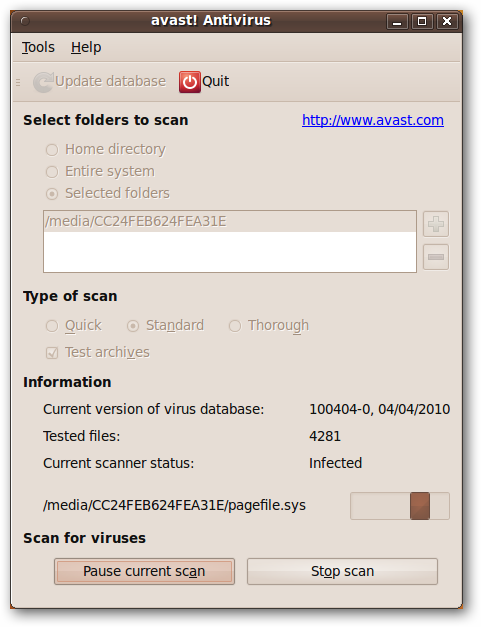Click the avast! Antivirus title text
The height and width of the screenshot is (627, 481).
click(x=211, y=20)
